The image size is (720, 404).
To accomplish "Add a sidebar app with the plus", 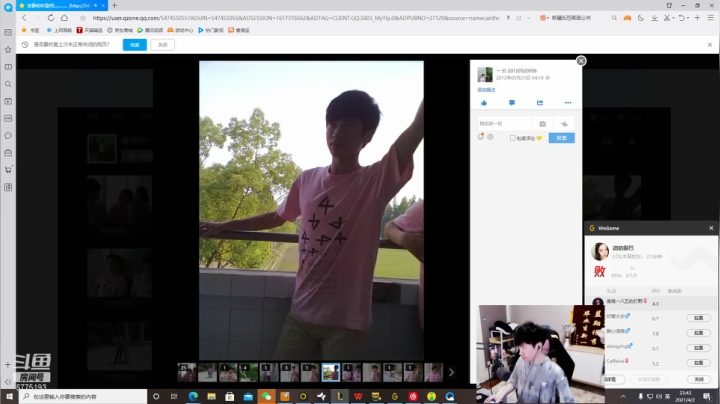I will 8,365.
